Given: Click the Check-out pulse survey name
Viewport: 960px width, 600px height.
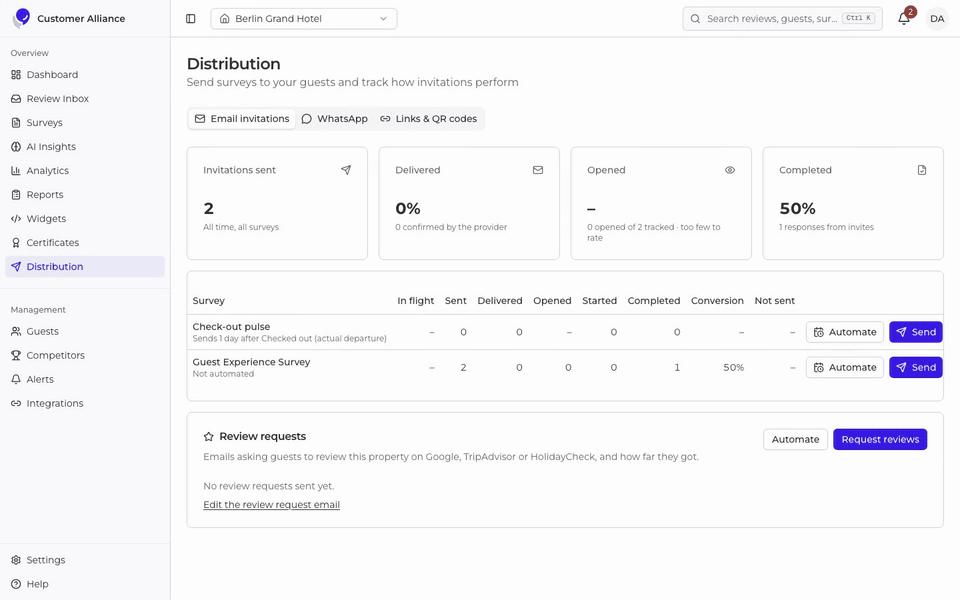Looking at the screenshot, I should (x=231, y=327).
